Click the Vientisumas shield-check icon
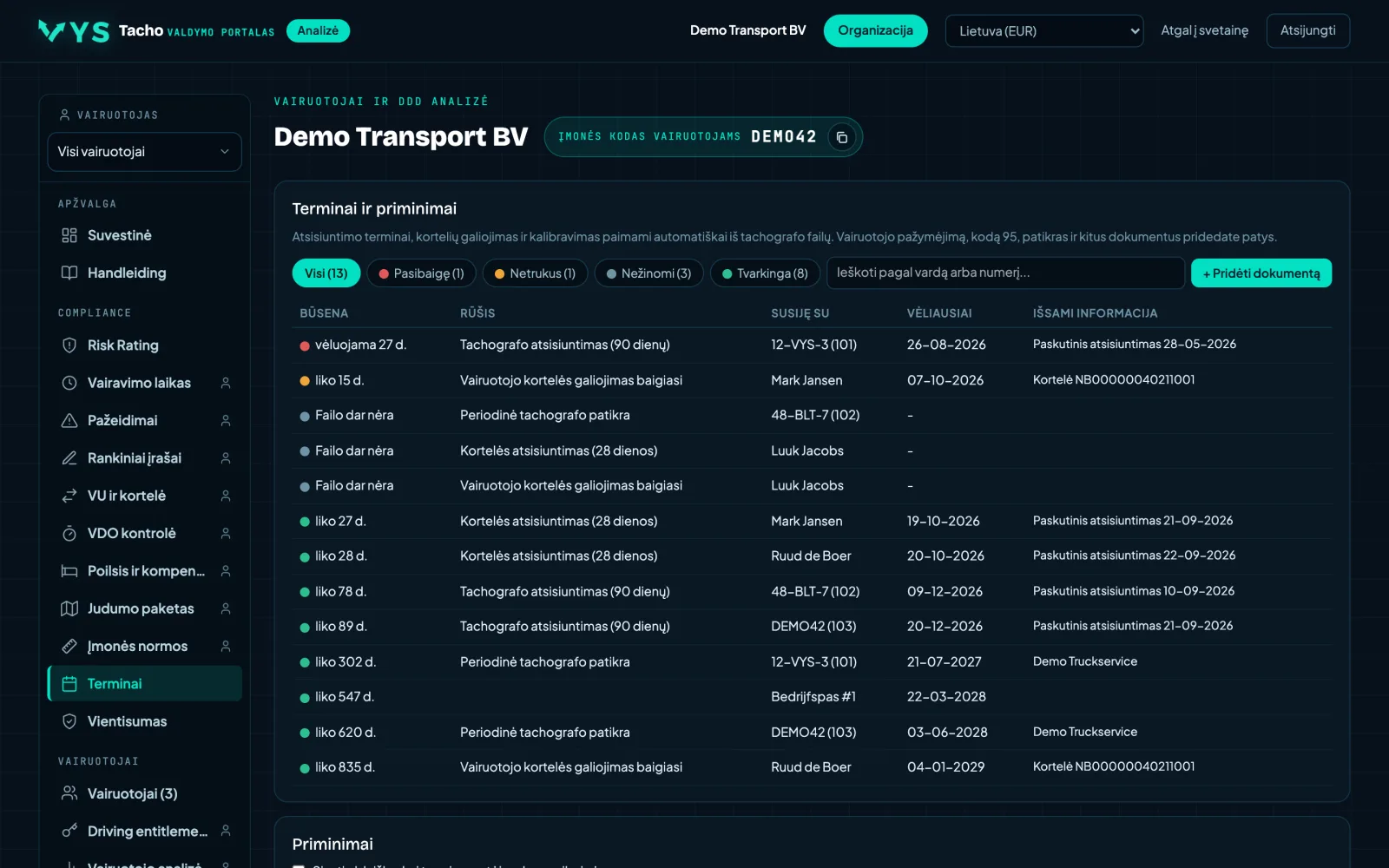The height and width of the screenshot is (868, 1389). coord(69,721)
